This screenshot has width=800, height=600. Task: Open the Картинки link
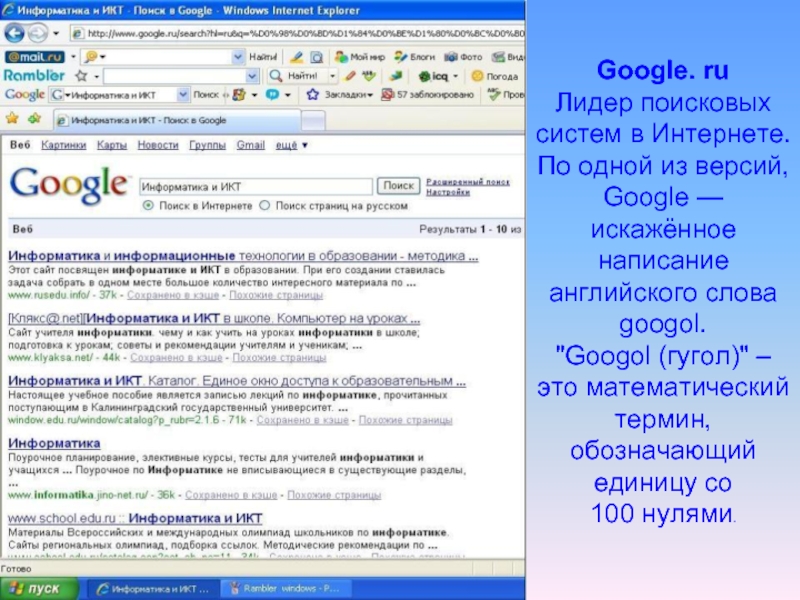64,145
